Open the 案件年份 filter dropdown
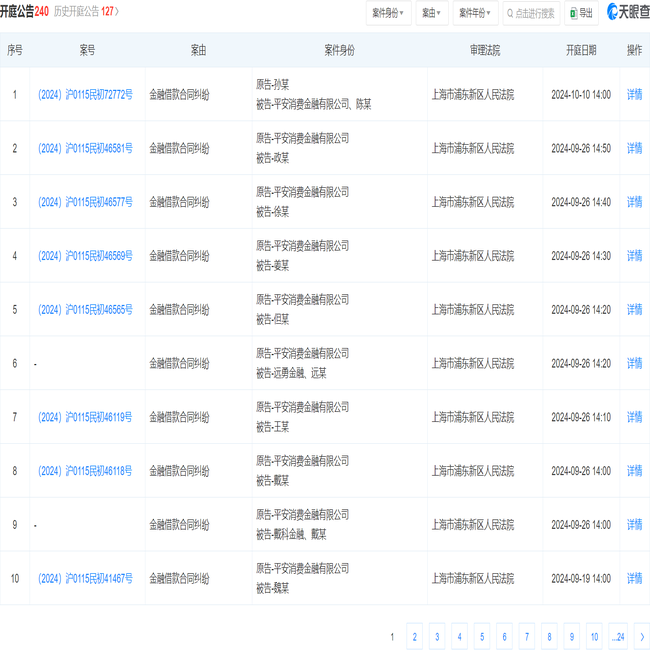The height and width of the screenshot is (650, 650). pos(475,13)
